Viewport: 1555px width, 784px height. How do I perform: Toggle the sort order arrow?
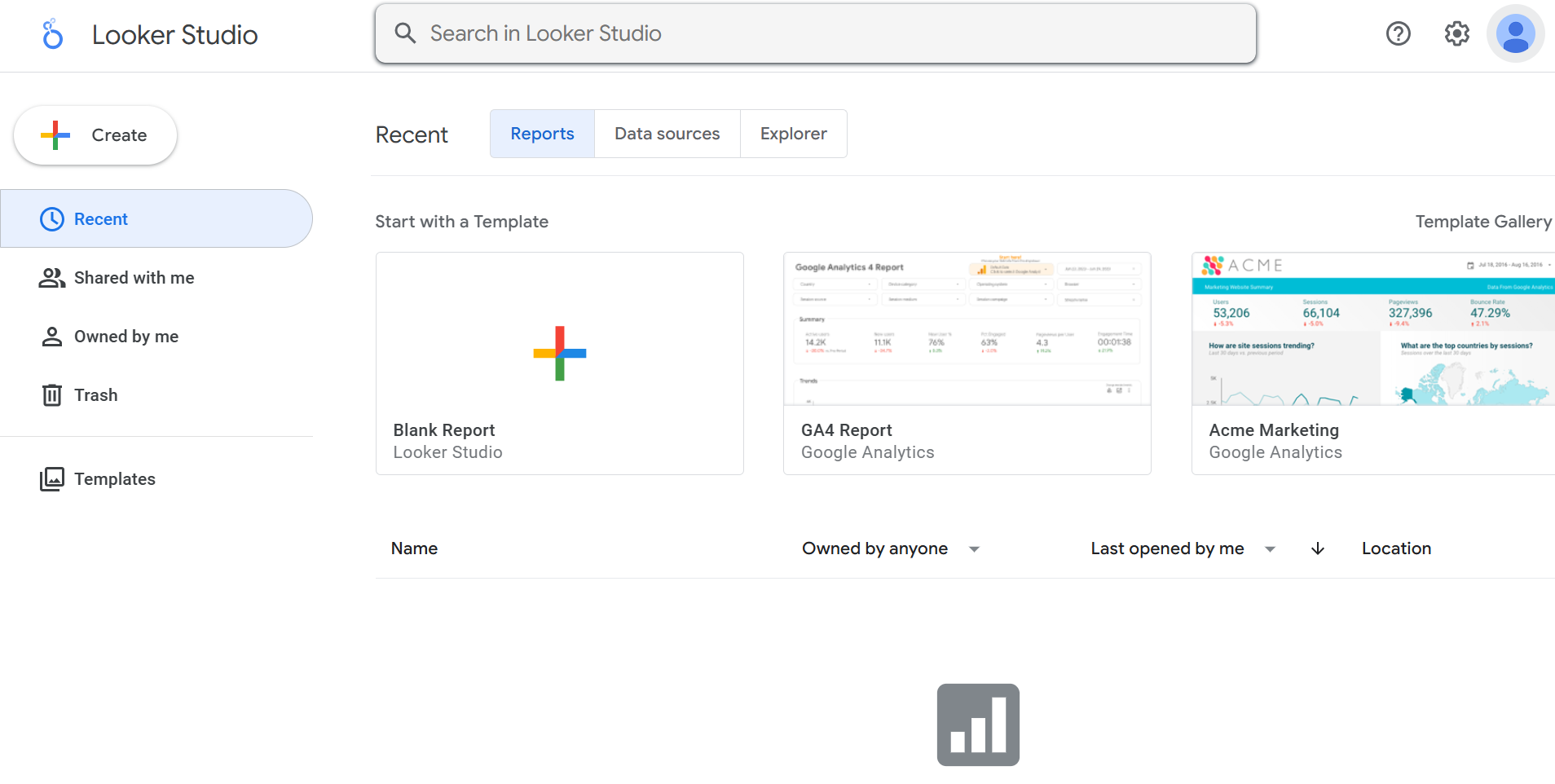coord(1317,548)
